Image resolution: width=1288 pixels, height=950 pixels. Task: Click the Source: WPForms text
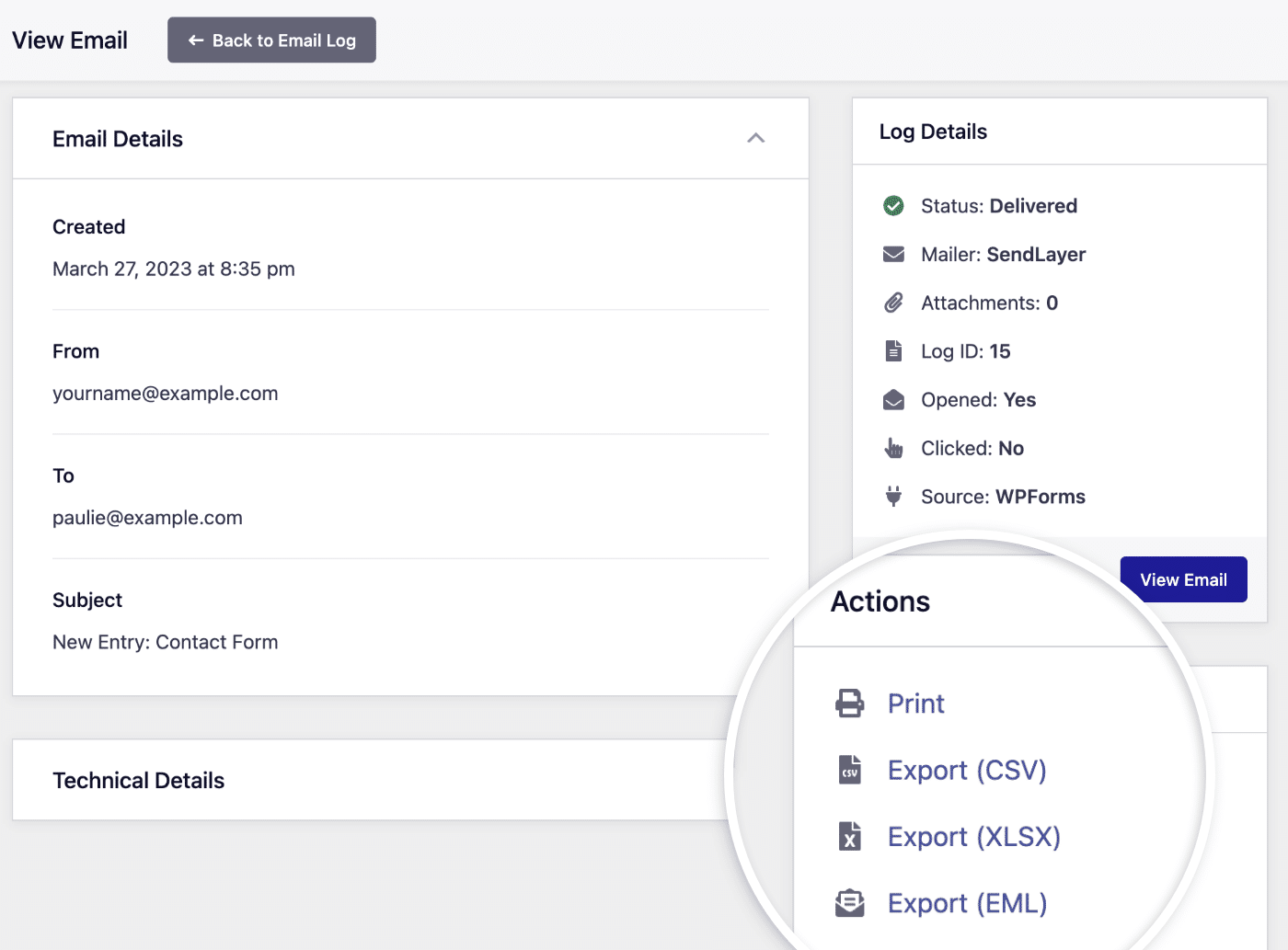[x=1003, y=497]
